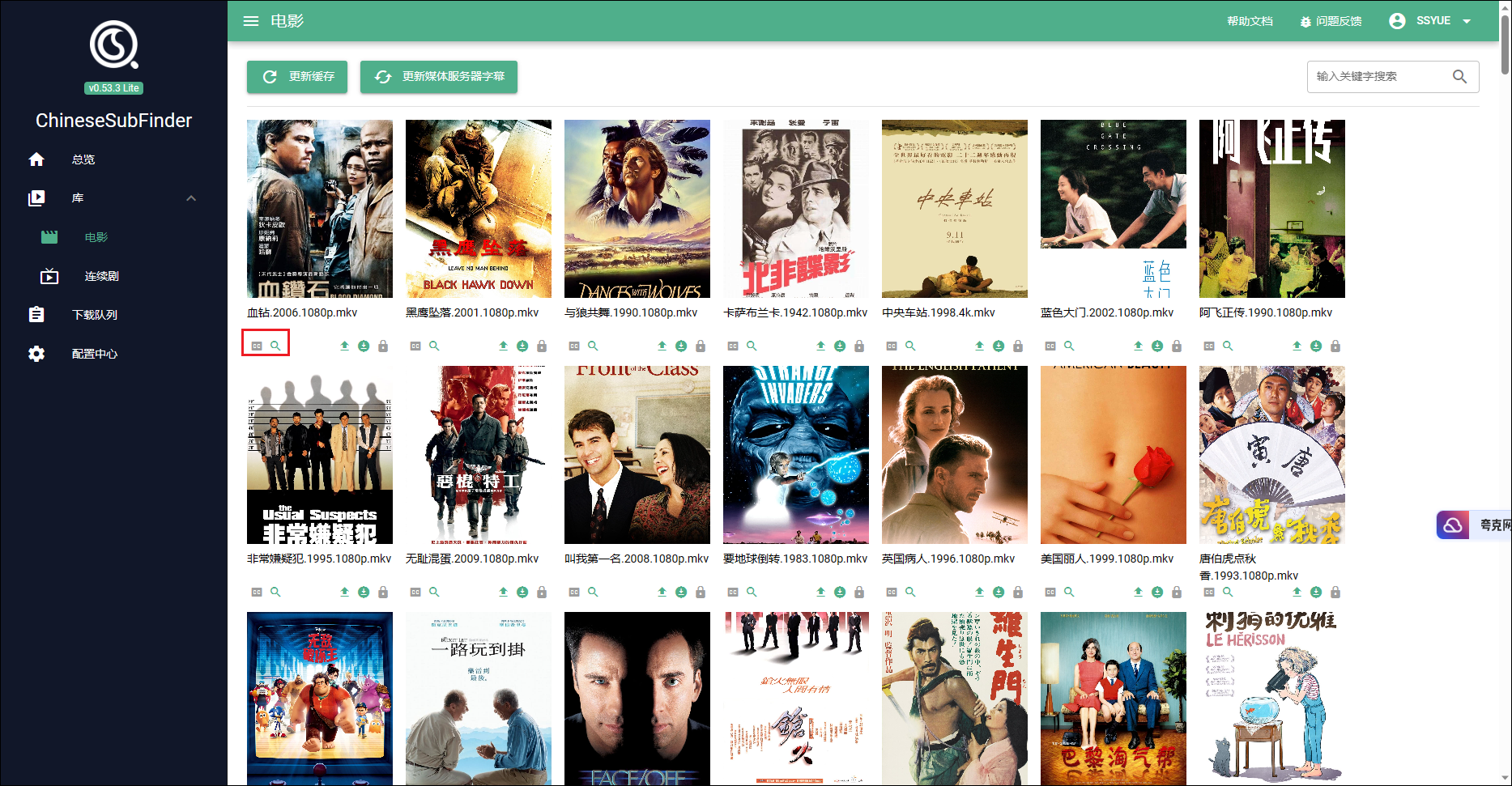
Task: Click the upload icon under 英国病人.1996
Action: (979, 592)
